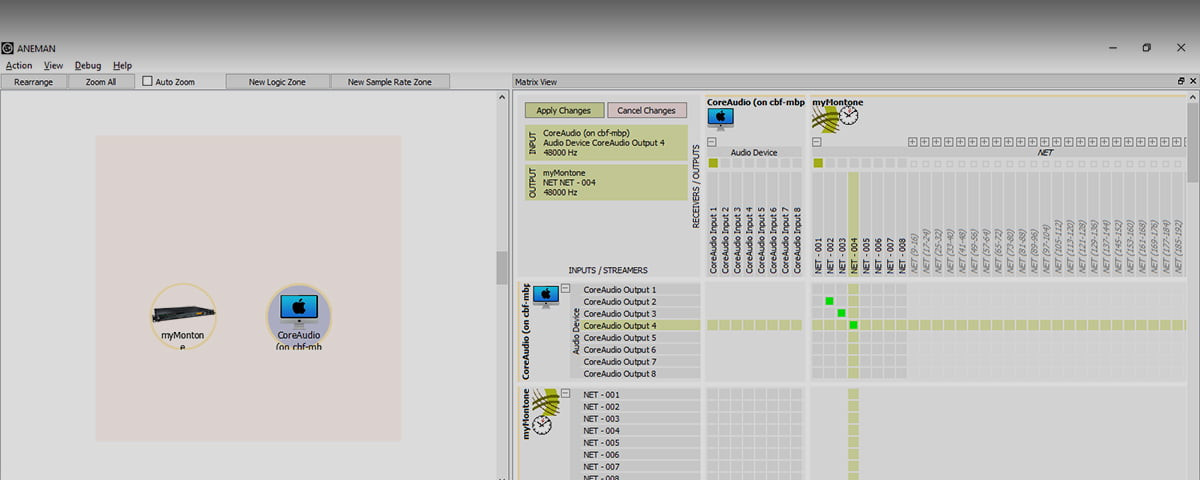Toggle crosspoint CoreAudio Output 4 to NET - 004
1200x480 pixels.
coord(853,325)
